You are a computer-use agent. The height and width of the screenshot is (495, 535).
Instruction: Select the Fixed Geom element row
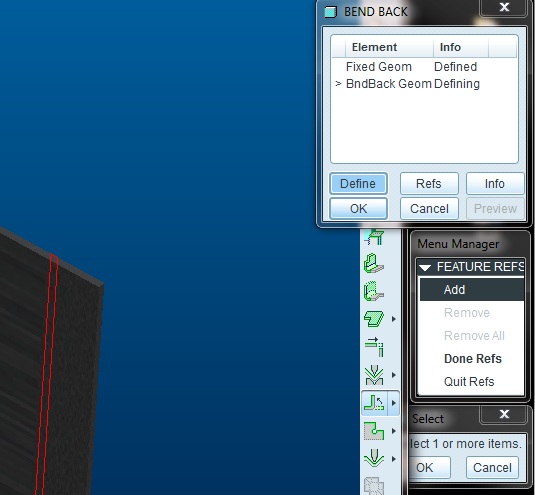click(x=424, y=67)
